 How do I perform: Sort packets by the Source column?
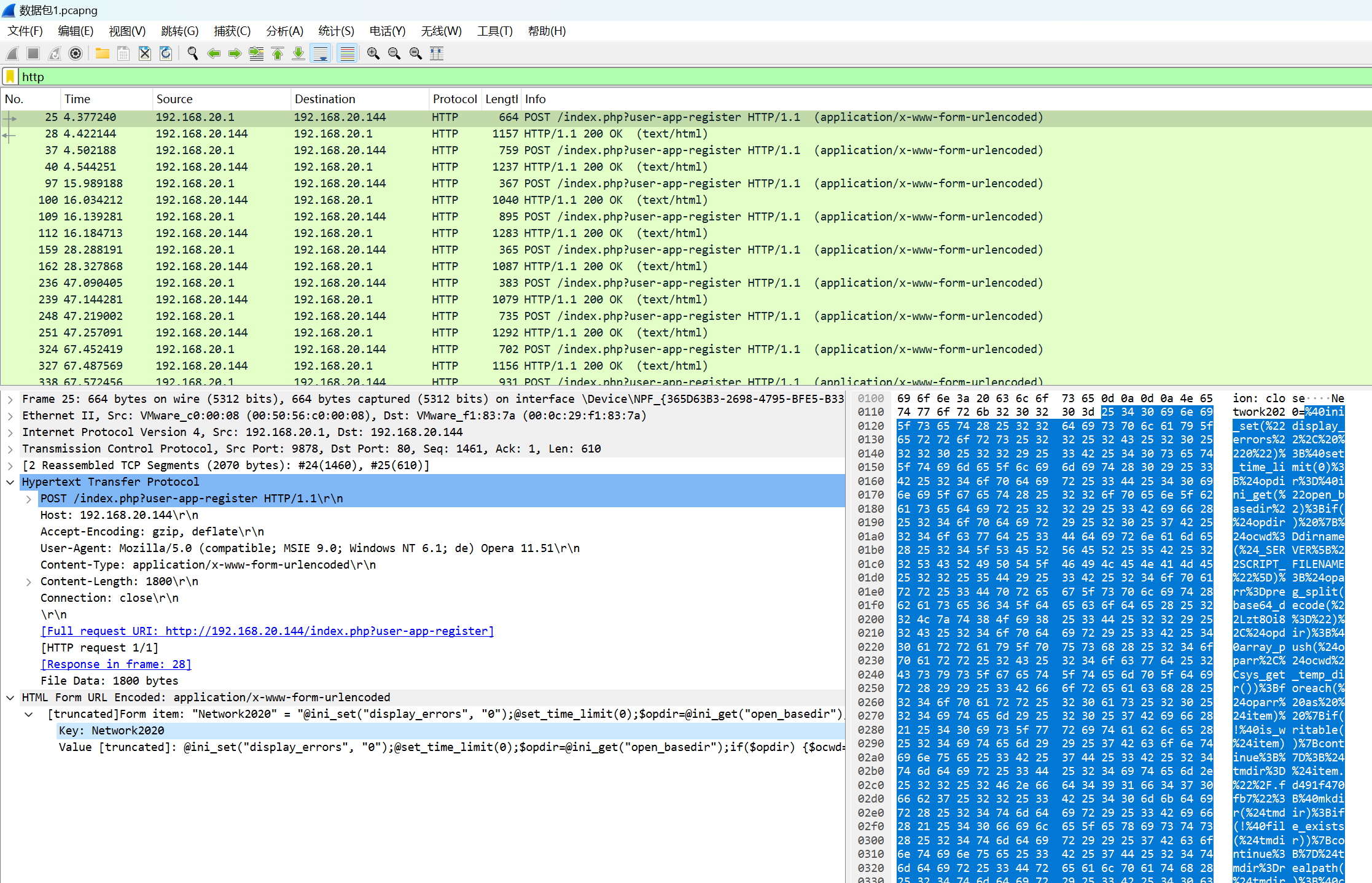pos(221,99)
